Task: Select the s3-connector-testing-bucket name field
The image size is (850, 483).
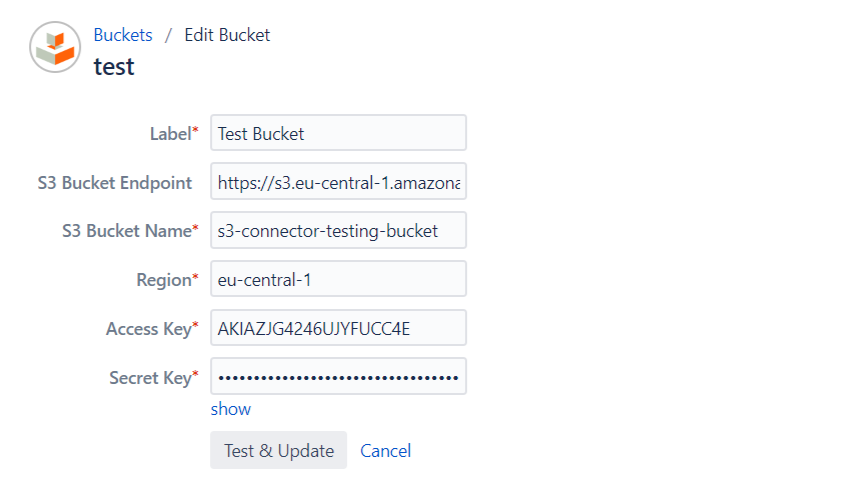Action: coord(338,231)
